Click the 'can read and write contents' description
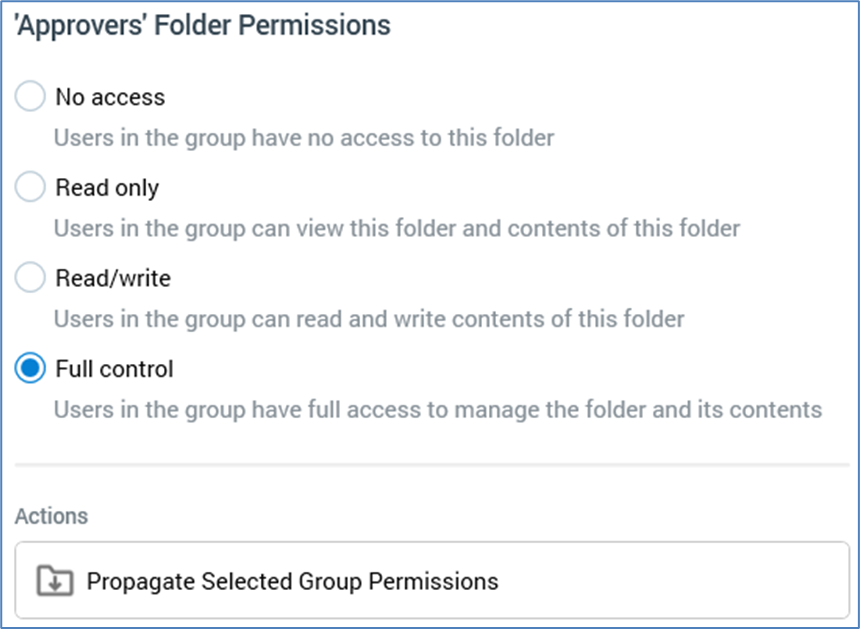 pyautogui.click(x=368, y=319)
